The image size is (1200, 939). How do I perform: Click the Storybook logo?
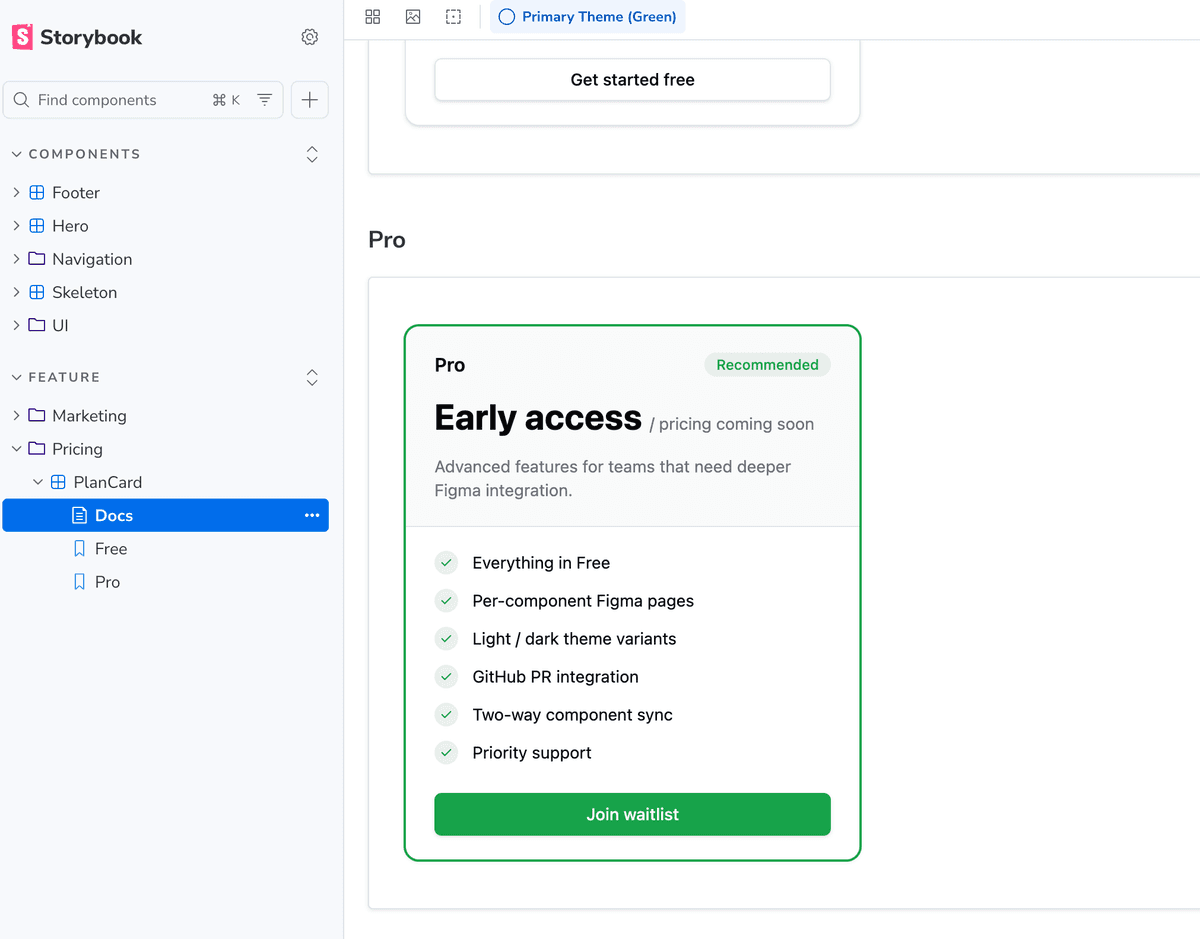click(77, 37)
